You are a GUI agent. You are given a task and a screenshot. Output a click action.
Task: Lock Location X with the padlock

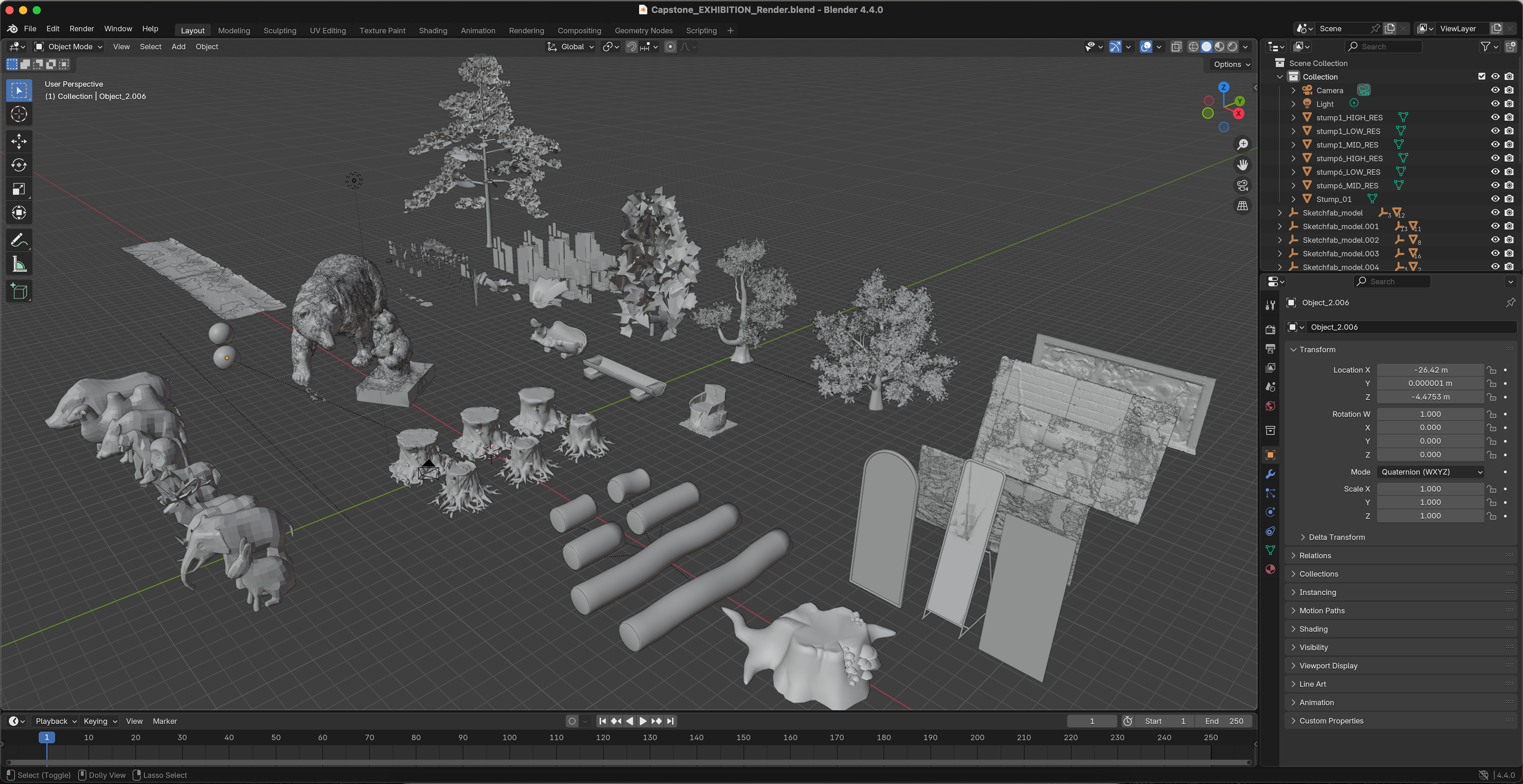[x=1492, y=370]
